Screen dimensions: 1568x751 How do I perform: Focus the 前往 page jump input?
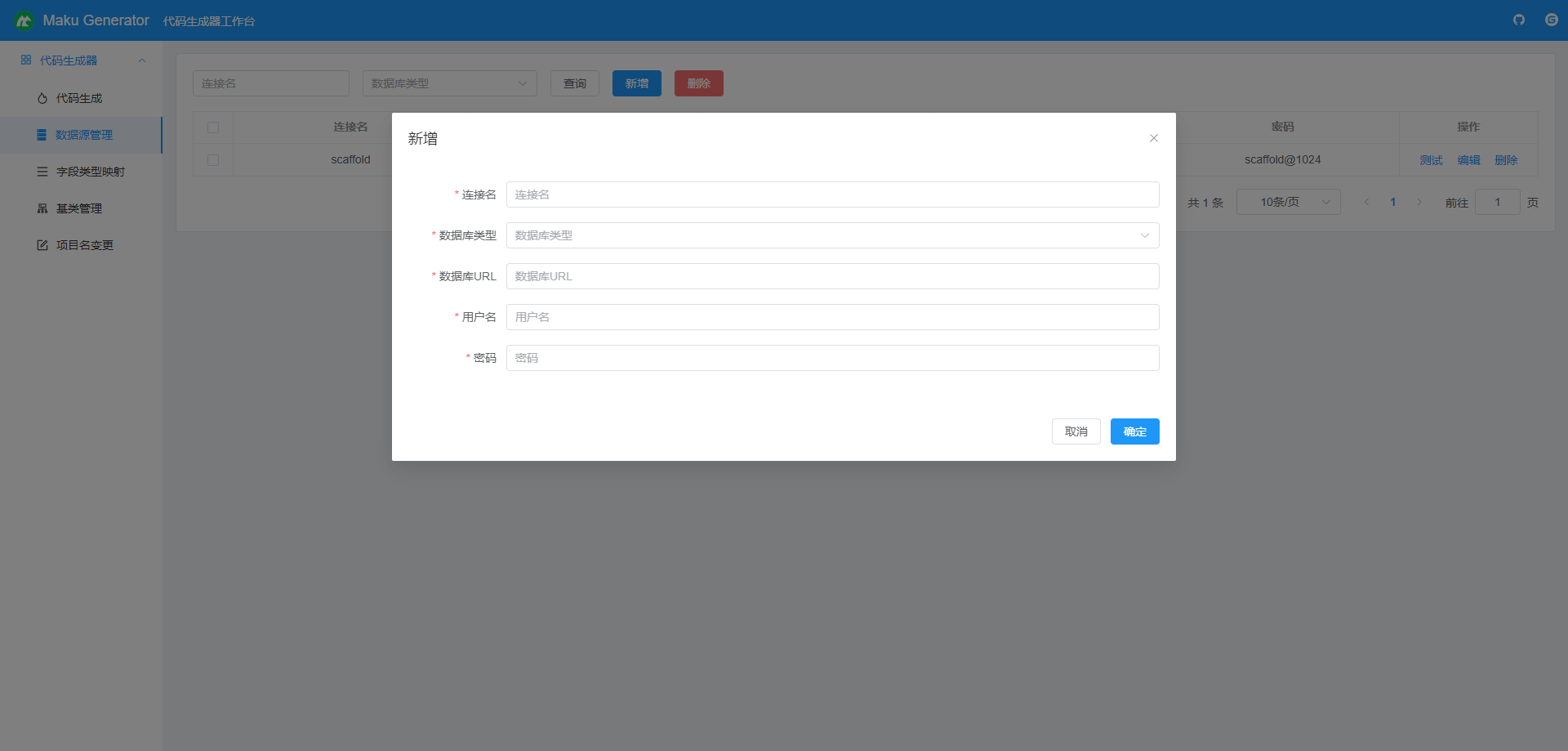pyautogui.click(x=1498, y=202)
